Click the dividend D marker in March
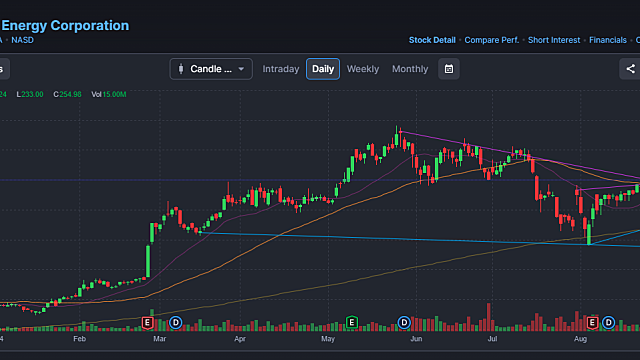The height and width of the screenshot is (360, 640). (x=176, y=323)
